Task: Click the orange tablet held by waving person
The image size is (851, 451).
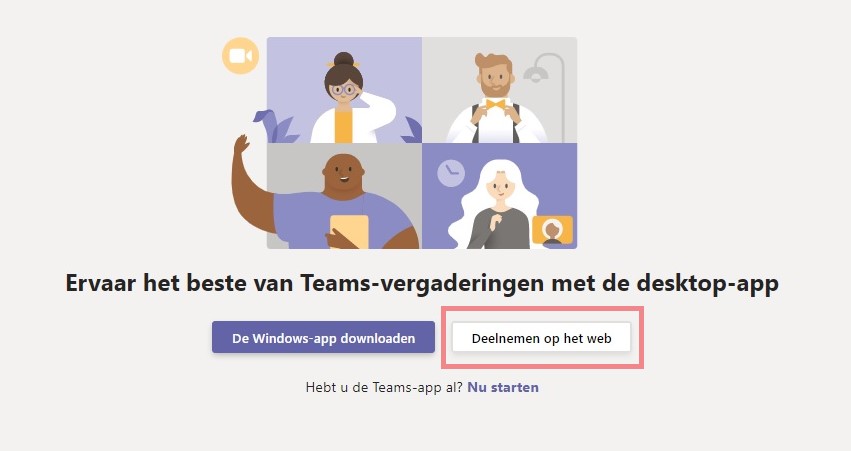Action: 350,232
